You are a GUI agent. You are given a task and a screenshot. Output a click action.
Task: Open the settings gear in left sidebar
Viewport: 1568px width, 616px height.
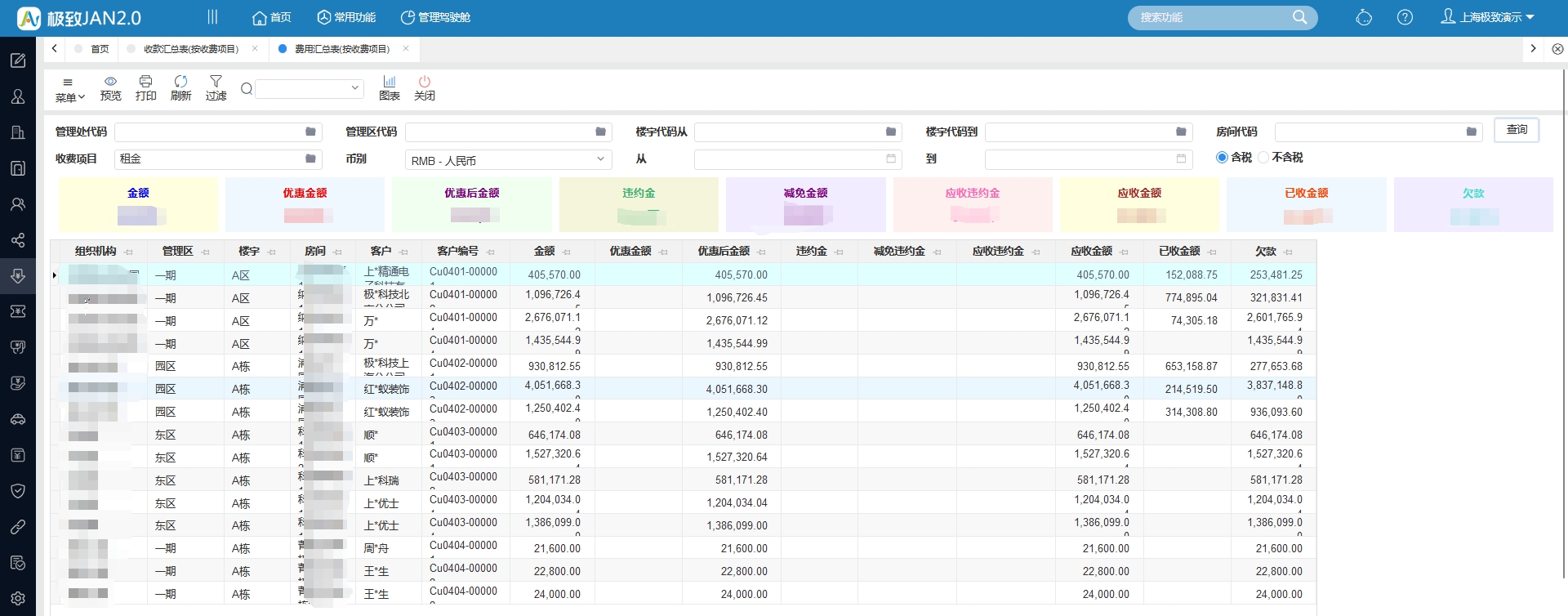coord(18,599)
